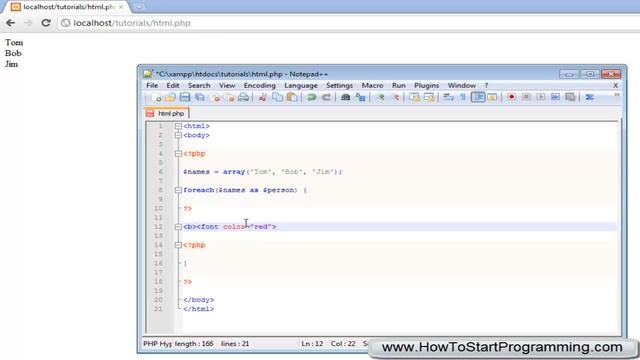Collapse the <html> fold on line 1
This screenshot has height=360, width=640.
click(x=178, y=126)
